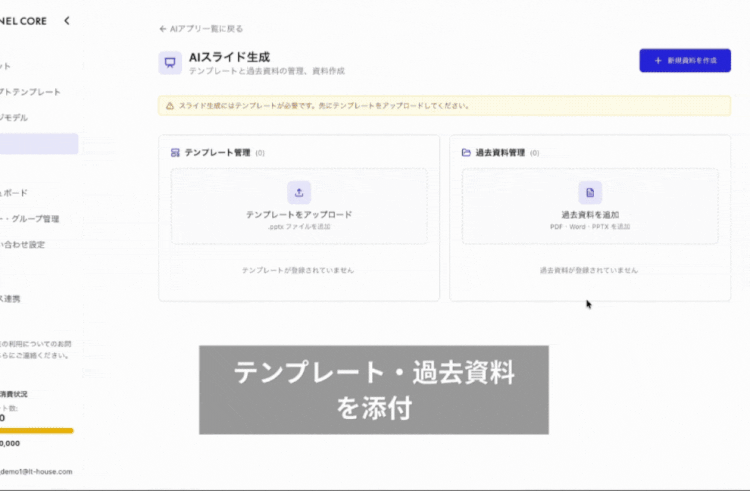Open the ボード sidebar menu item
This screenshot has width=750, height=491.
(14, 193)
